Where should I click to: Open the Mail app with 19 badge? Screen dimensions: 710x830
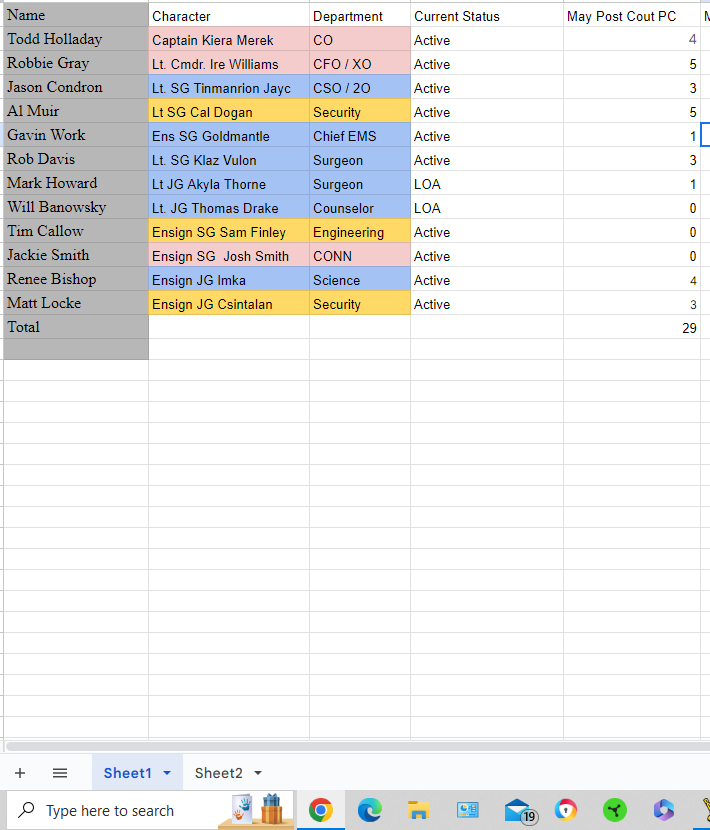pos(518,810)
